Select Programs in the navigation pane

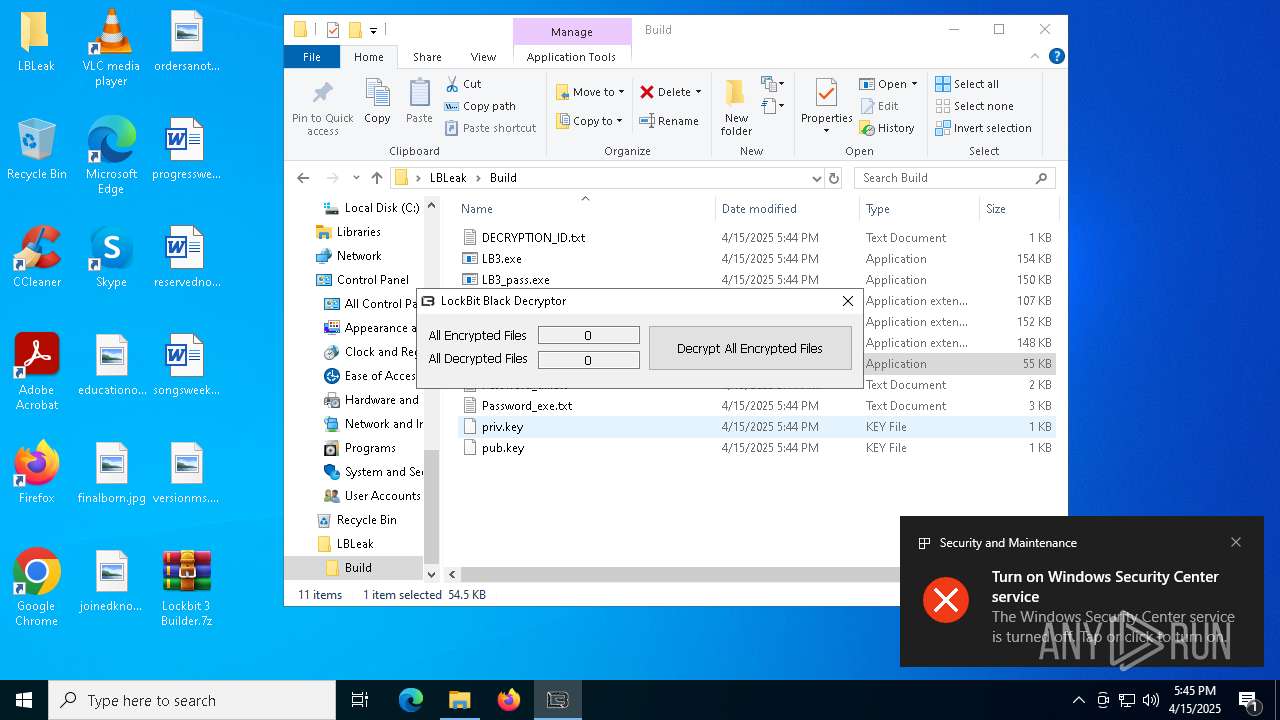click(360, 448)
